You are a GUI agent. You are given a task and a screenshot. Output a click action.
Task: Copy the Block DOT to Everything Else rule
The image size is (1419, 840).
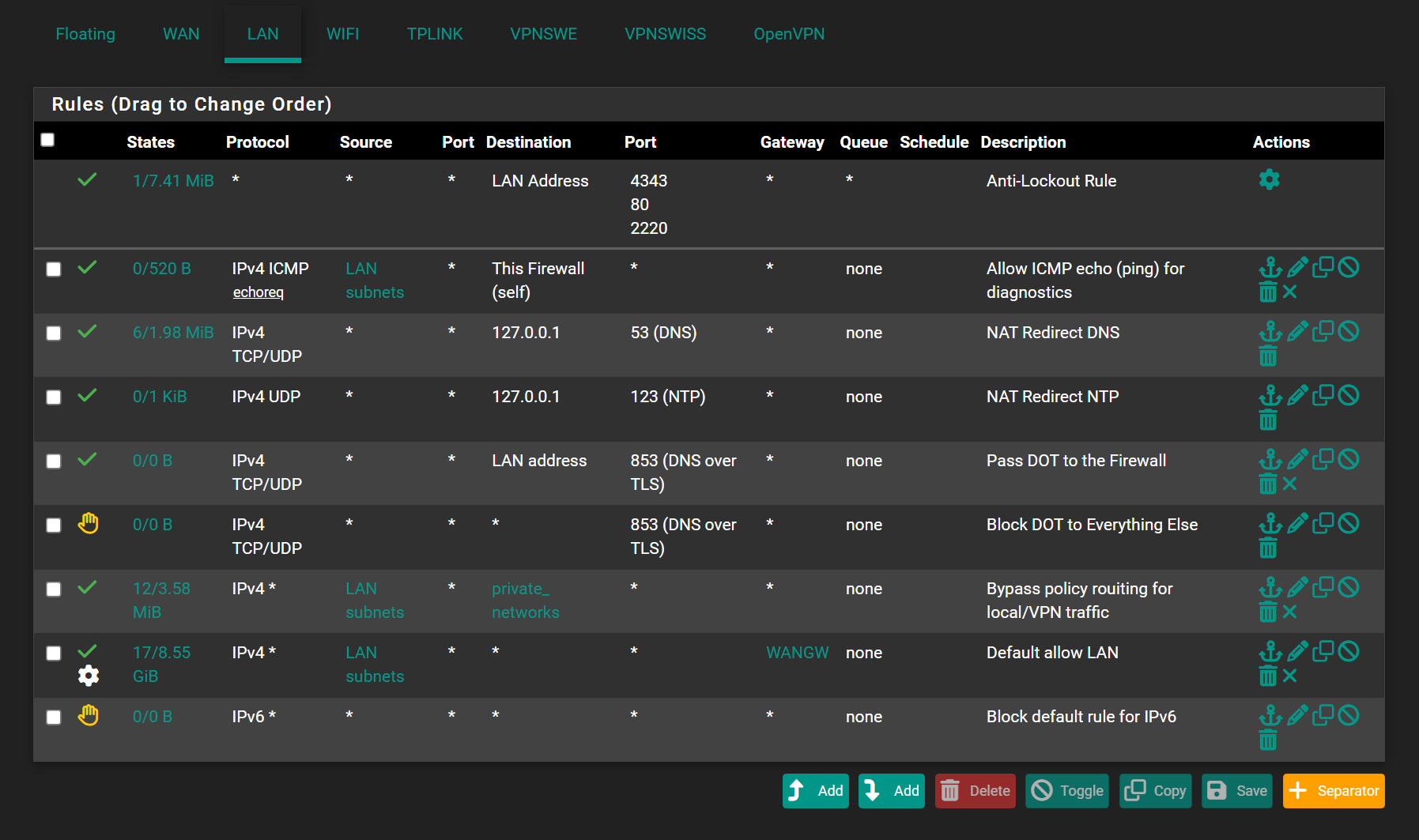[x=1323, y=523]
